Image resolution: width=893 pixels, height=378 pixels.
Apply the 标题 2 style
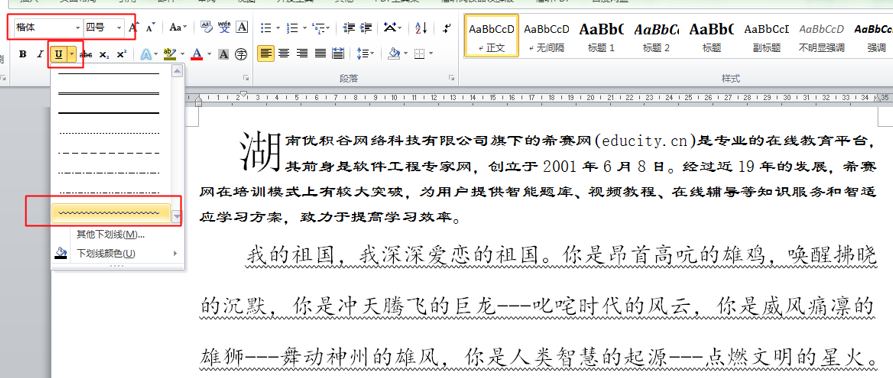656,35
